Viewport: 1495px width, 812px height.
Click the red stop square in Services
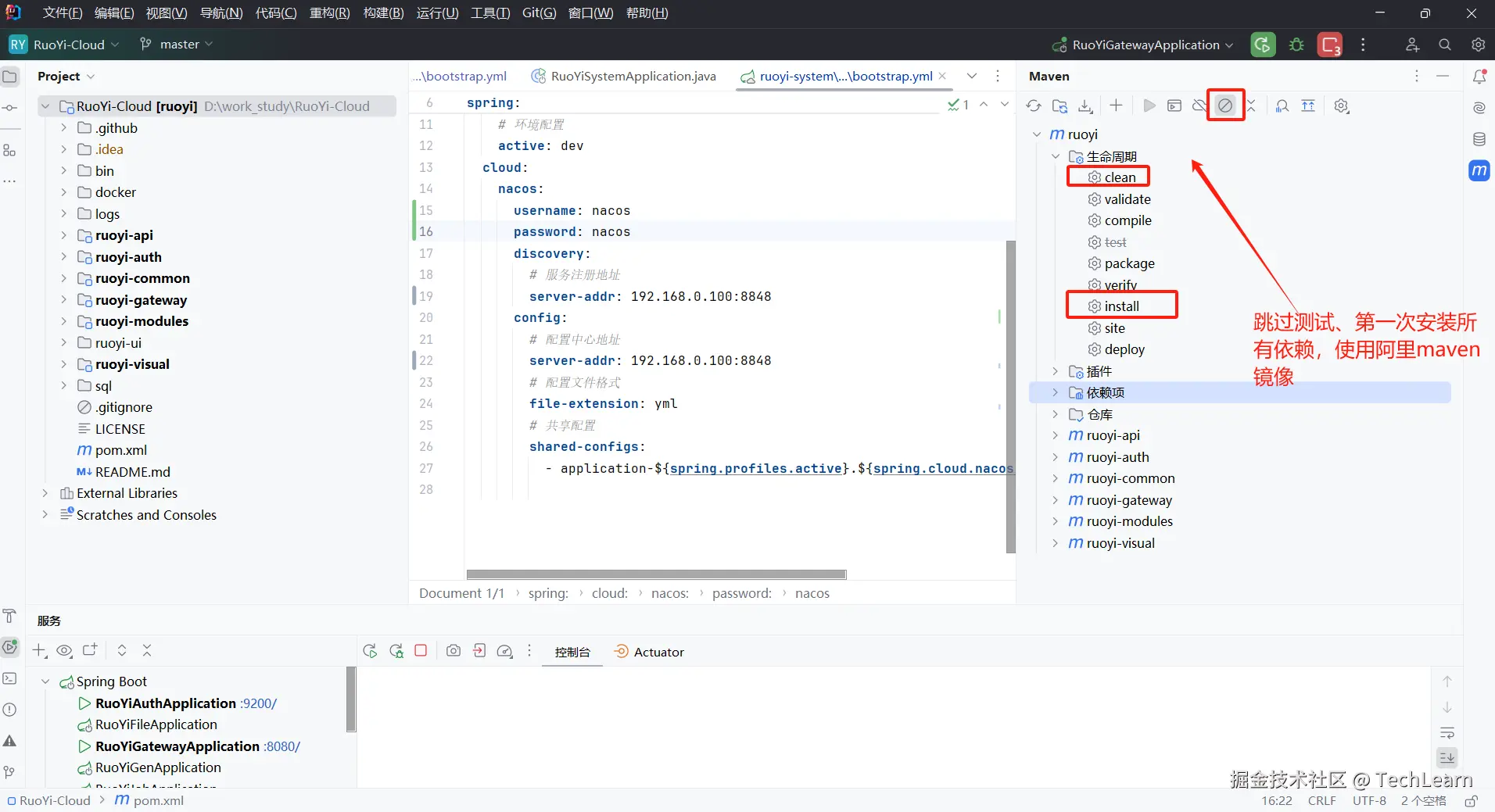421,650
